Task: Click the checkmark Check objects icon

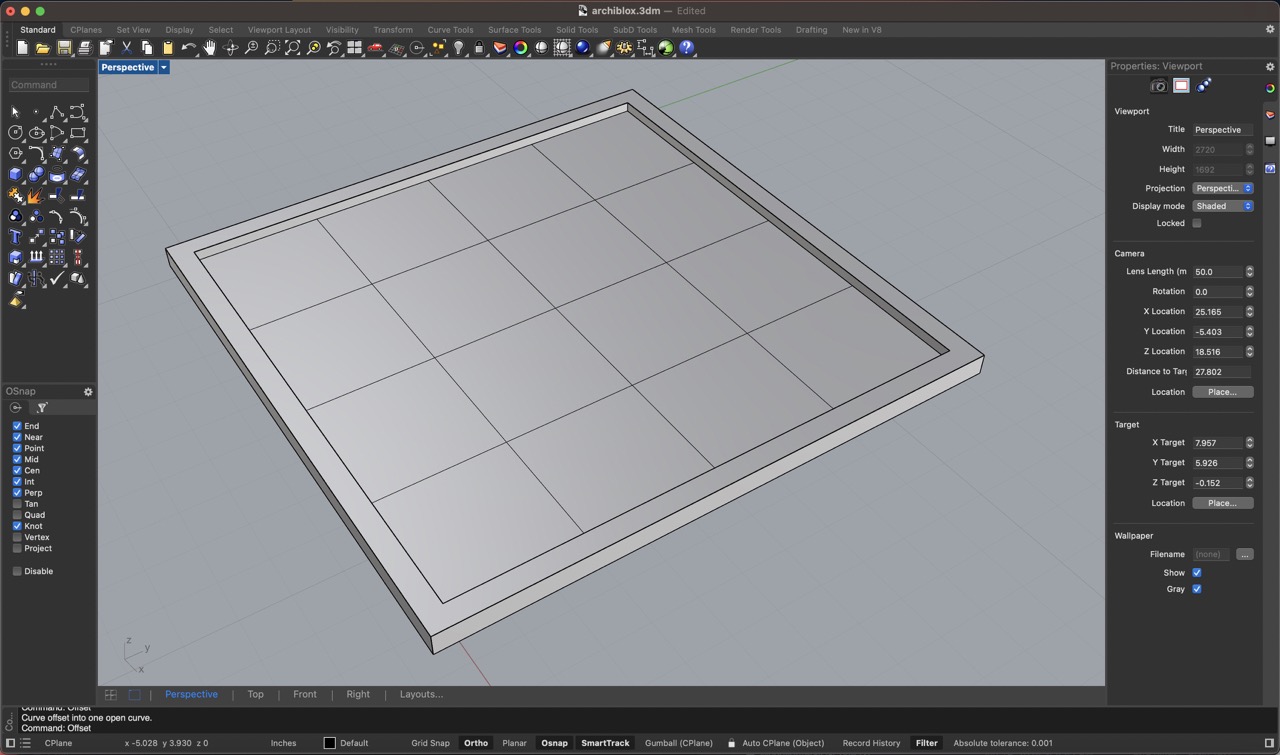Action: pyautogui.click(x=57, y=279)
